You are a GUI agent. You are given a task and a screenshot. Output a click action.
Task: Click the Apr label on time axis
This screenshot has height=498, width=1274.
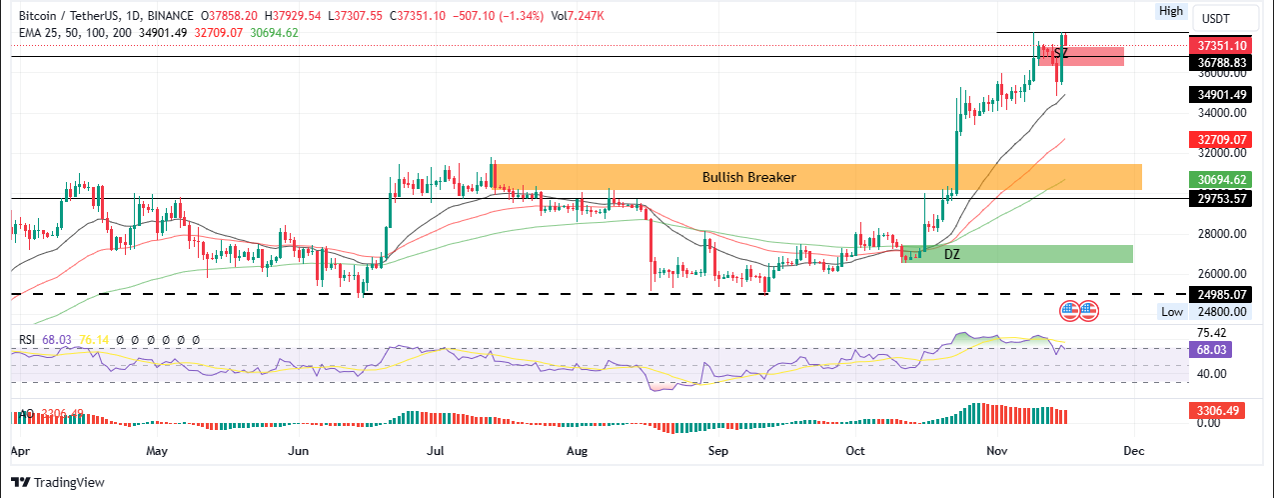20,451
